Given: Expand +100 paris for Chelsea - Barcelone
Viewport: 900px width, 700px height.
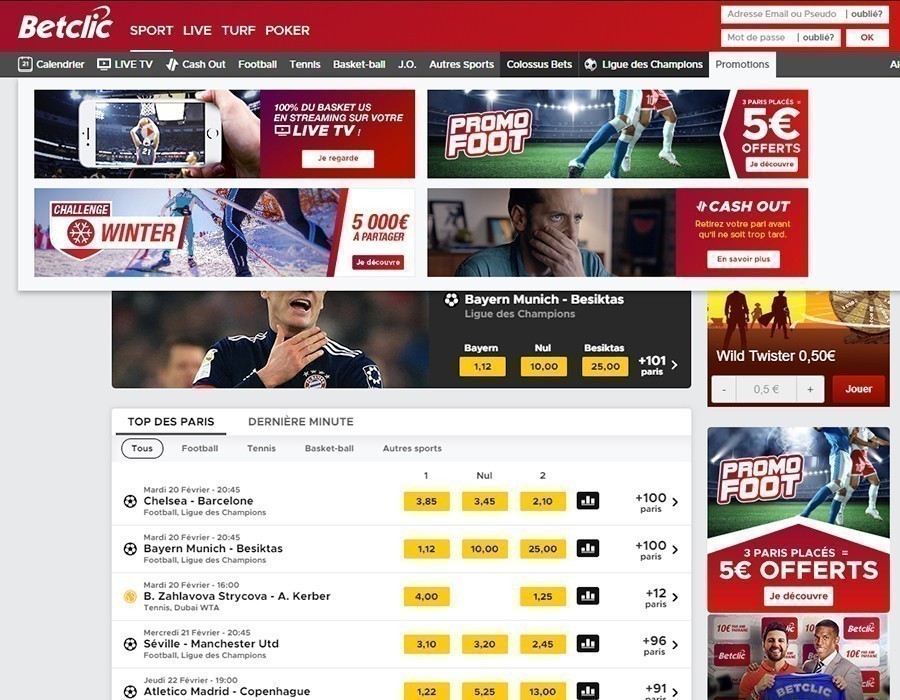Looking at the screenshot, I should 657,502.
